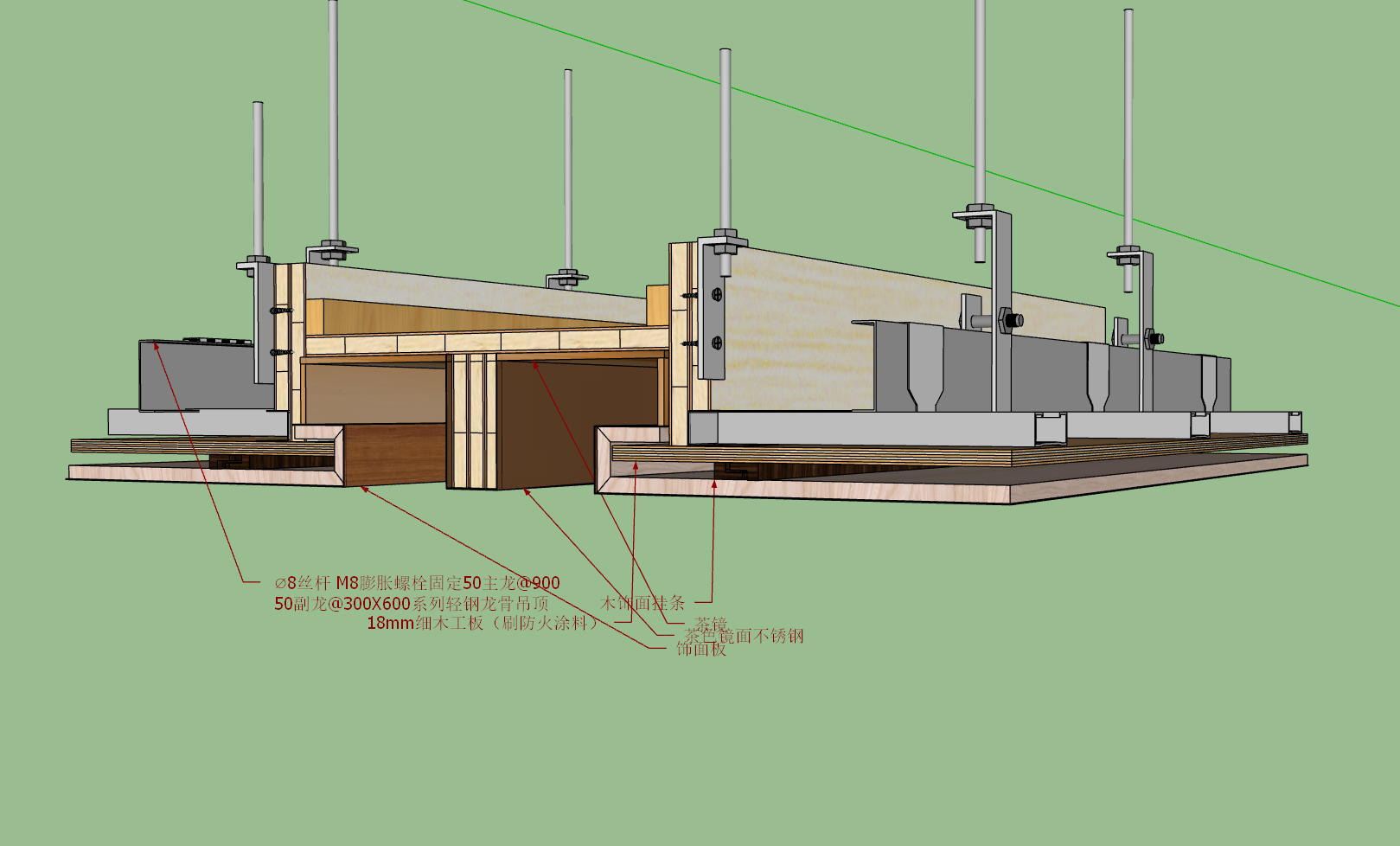Screen dimensions: 1400x846
Task: Click the 木饰面挂条 text label
Action: point(642,603)
